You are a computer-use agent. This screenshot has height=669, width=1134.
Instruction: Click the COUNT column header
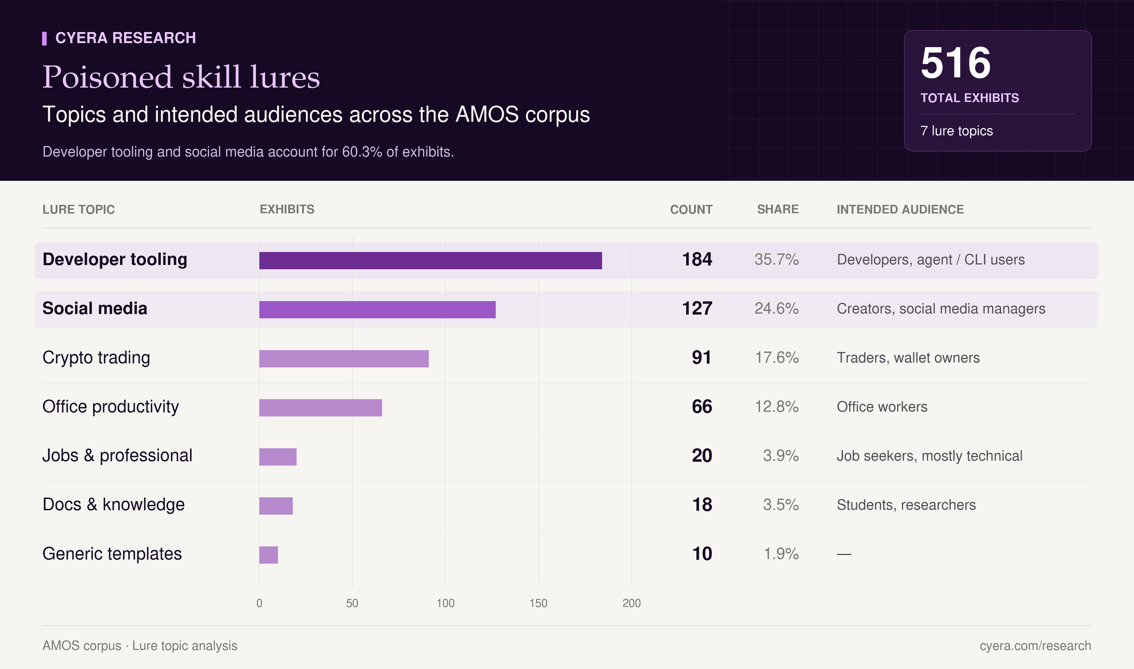(x=691, y=210)
